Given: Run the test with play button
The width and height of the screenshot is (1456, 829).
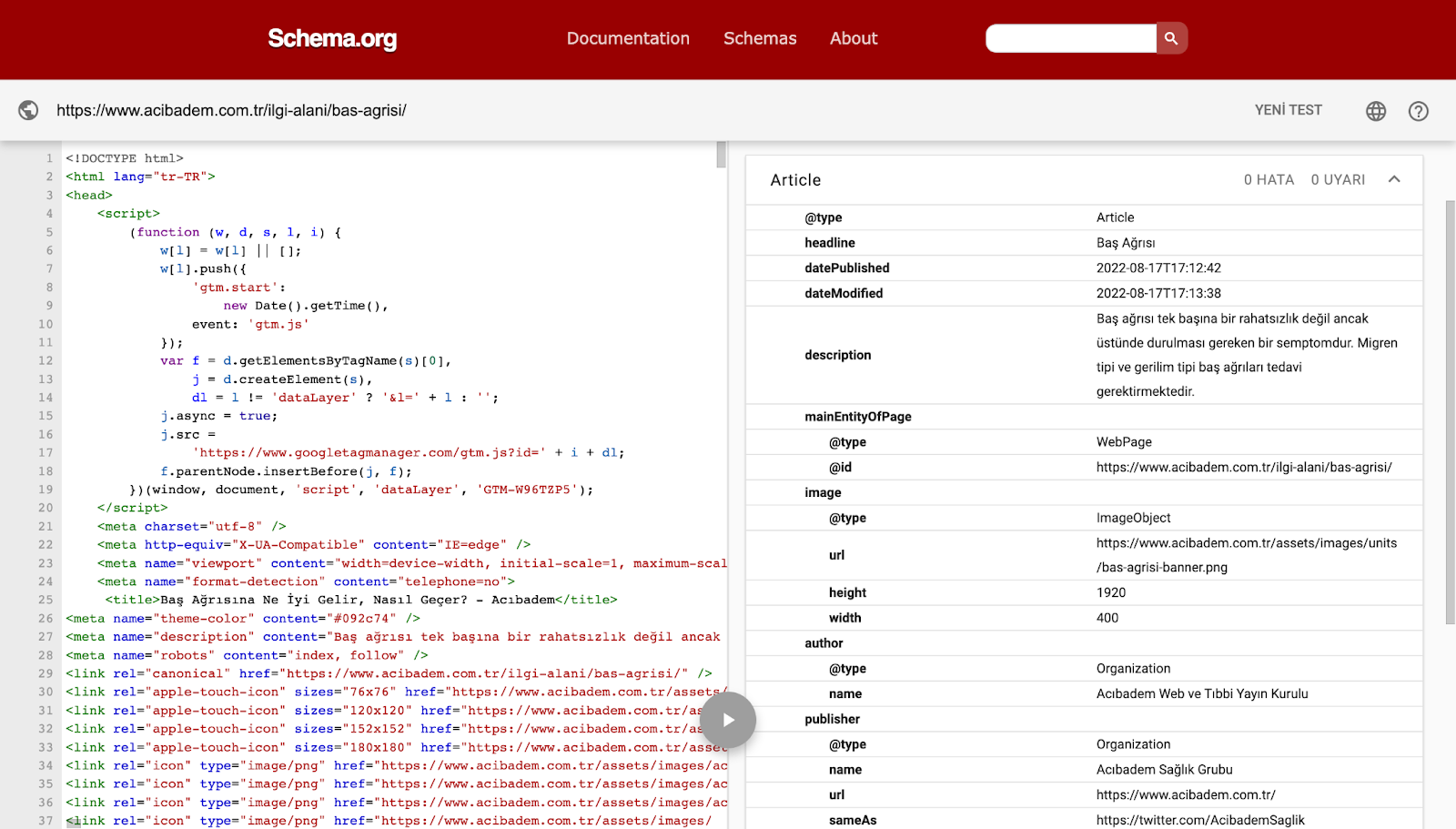Looking at the screenshot, I should pyautogui.click(x=728, y=720).
